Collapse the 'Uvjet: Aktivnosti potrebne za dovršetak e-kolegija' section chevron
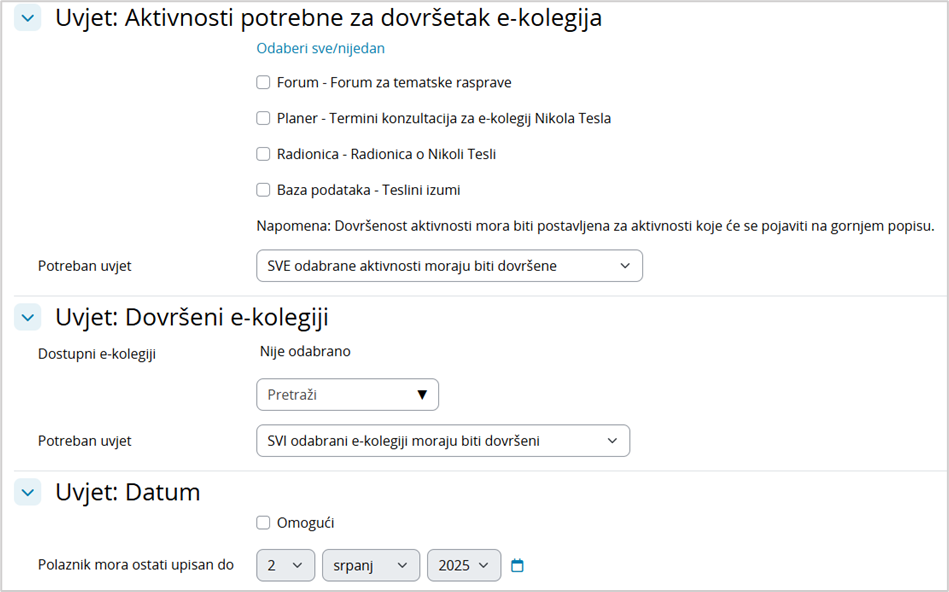Viewport: 949px width, 592px height. [28, 17]
